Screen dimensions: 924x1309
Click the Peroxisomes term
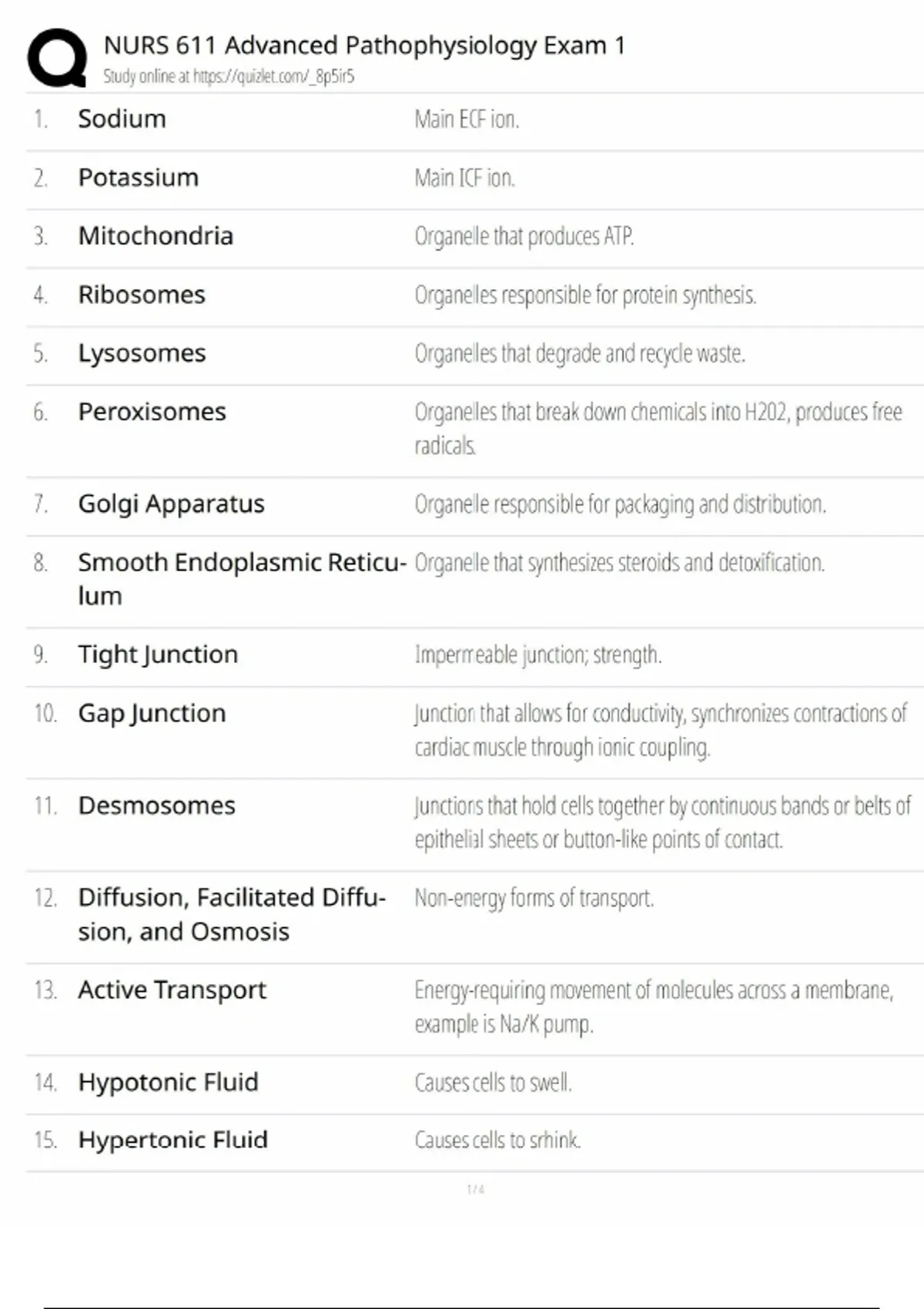(152, 412)
